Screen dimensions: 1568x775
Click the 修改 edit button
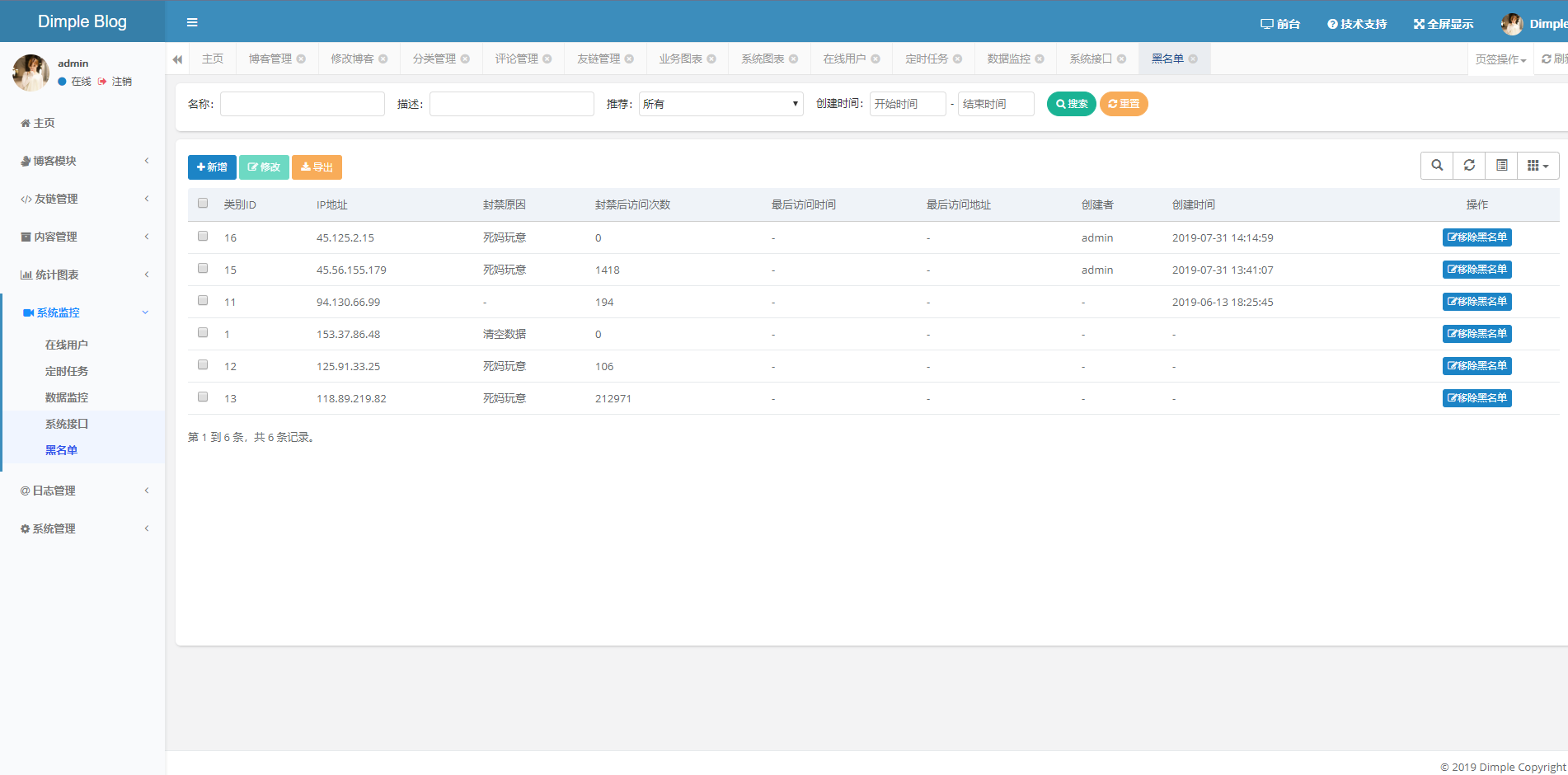coord(264,167)
